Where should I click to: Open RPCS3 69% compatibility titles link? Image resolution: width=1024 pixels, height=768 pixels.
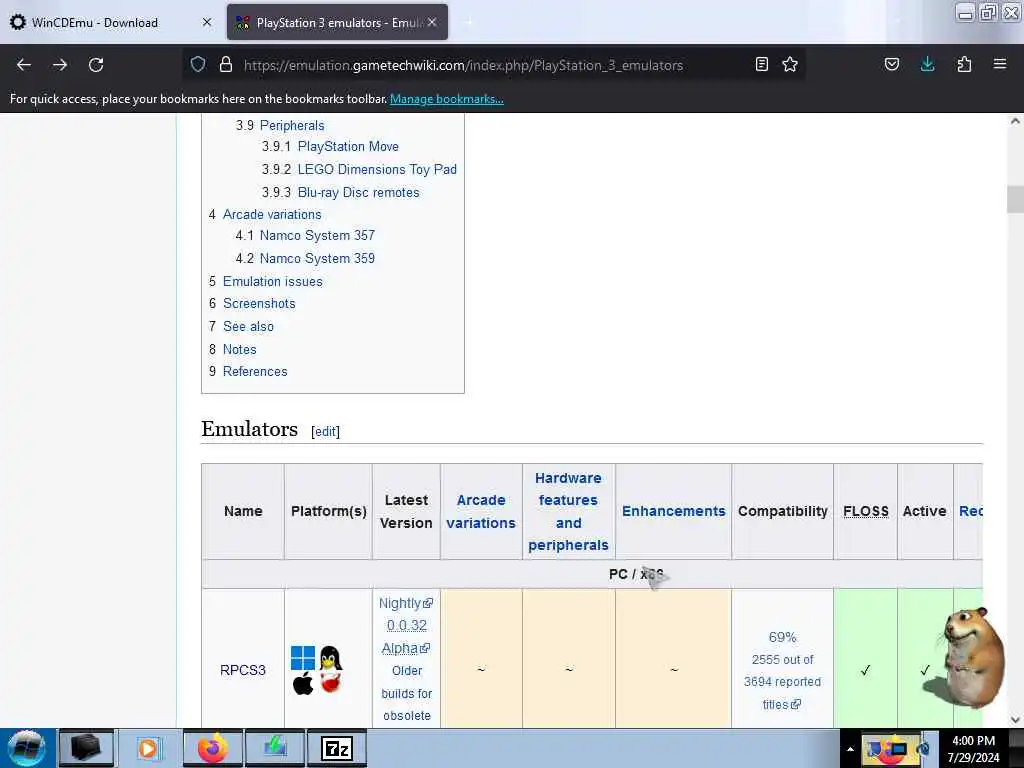pyautogui.click(x=782, y=671)
